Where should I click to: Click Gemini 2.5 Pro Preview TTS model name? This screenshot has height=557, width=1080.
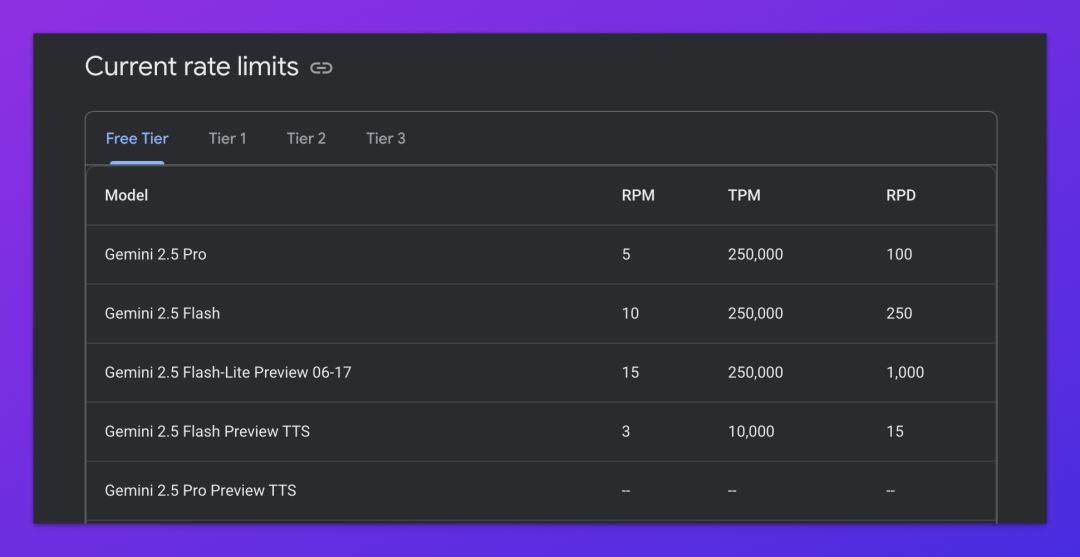(200, 491)
